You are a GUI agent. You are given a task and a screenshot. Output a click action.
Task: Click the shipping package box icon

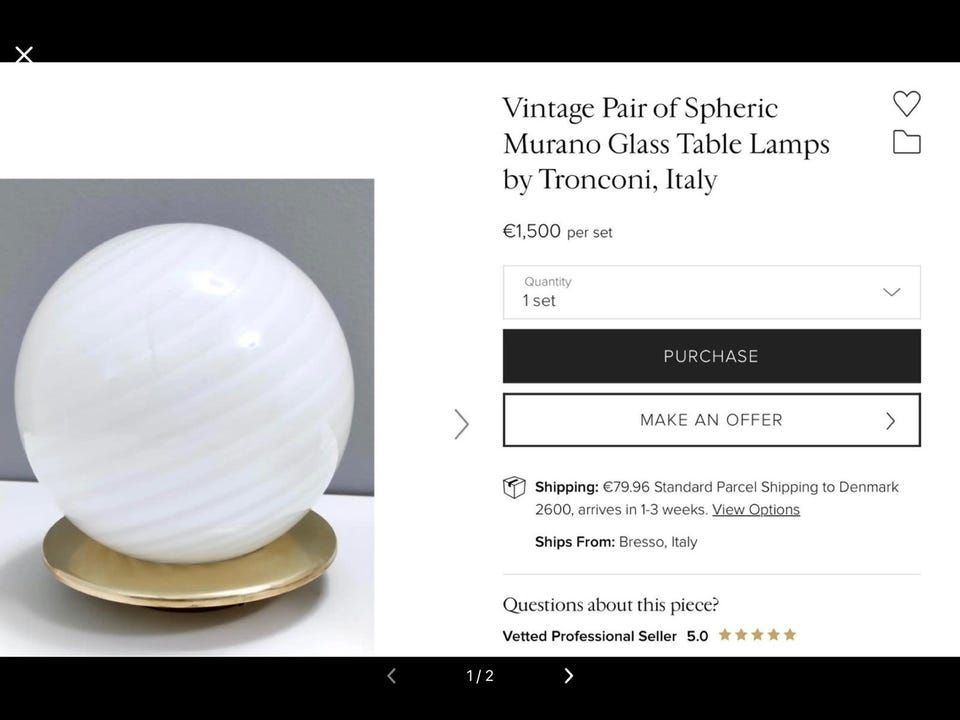514,487
